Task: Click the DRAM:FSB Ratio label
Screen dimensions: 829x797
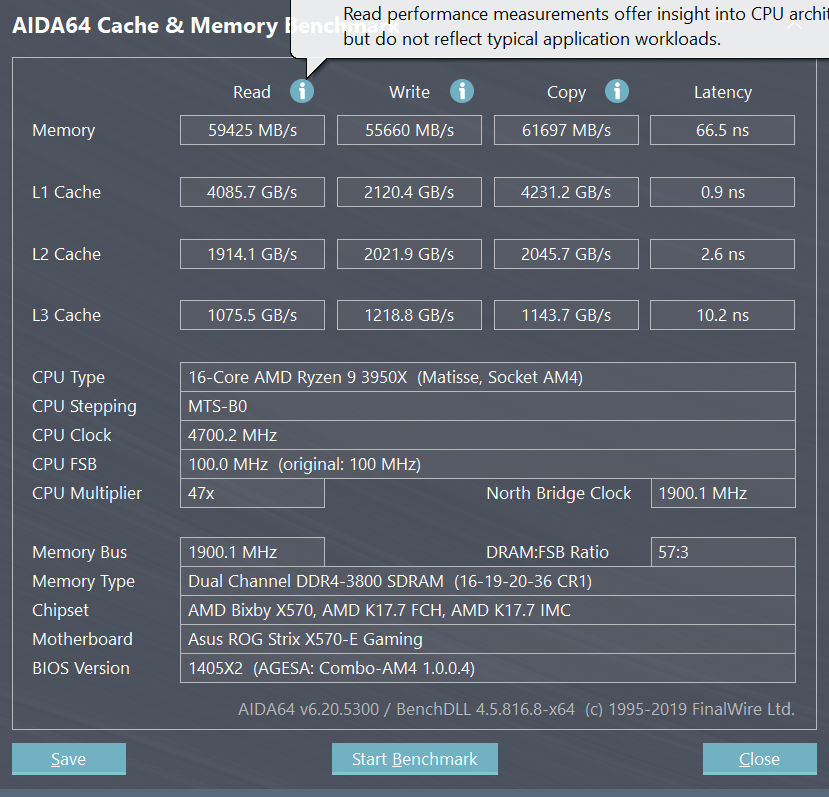Action: [547, 553]
